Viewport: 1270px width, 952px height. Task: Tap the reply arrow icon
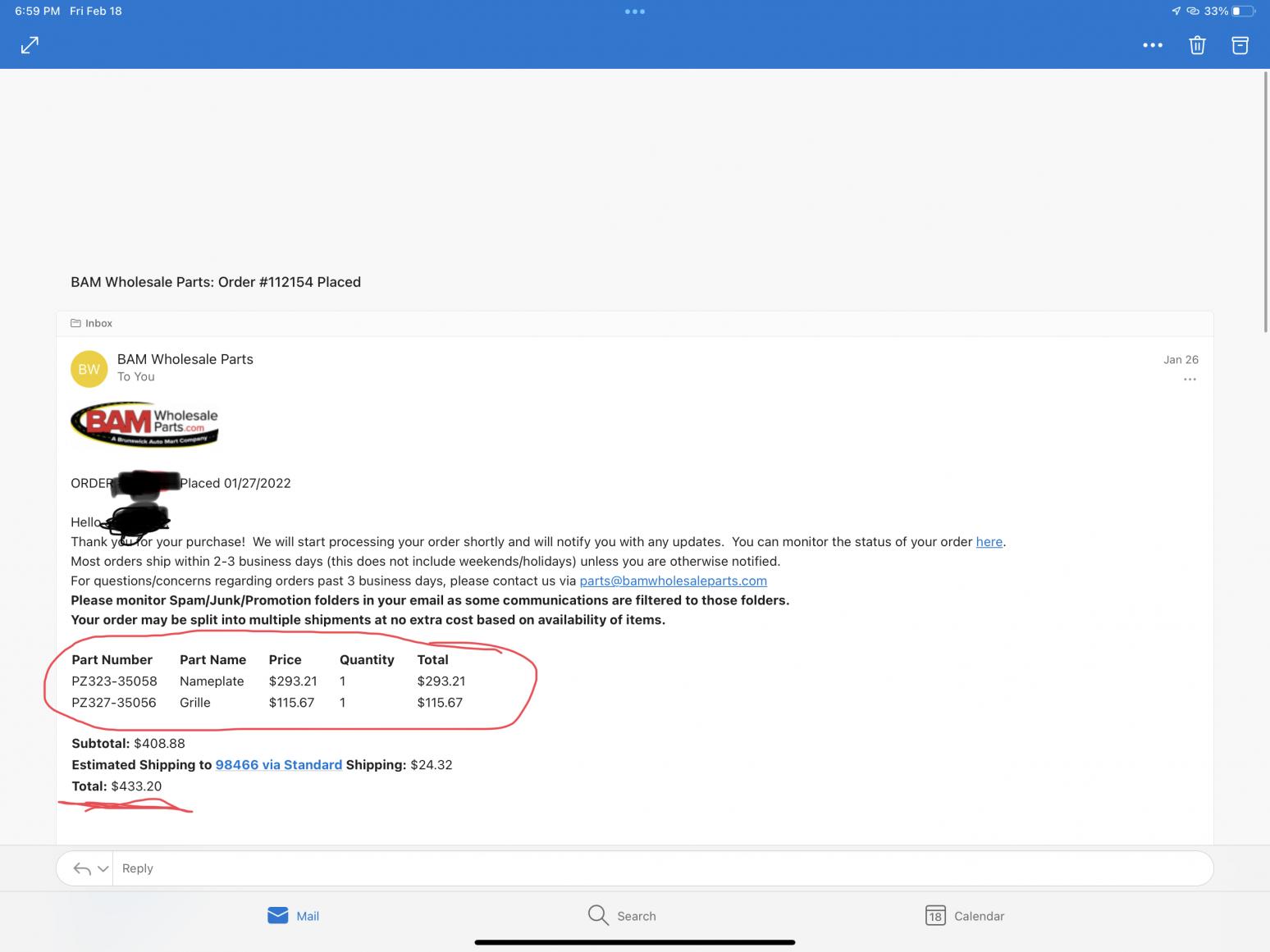click(x=81, y=868)
